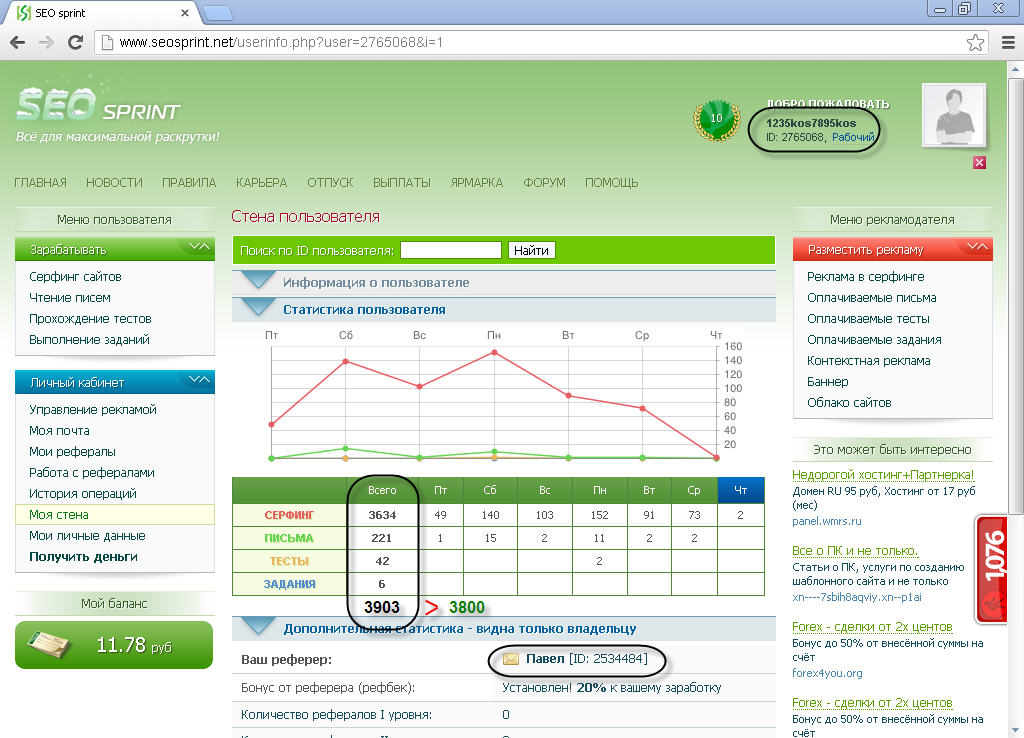
Task: Click the envelope icon next to Павел
Action: (x=511, y=659)
